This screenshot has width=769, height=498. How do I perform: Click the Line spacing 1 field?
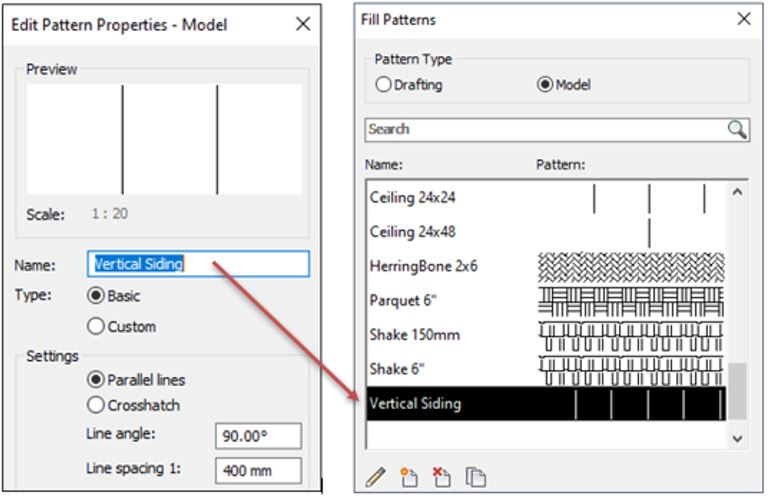pyautogui.click(x=258, y=471)
